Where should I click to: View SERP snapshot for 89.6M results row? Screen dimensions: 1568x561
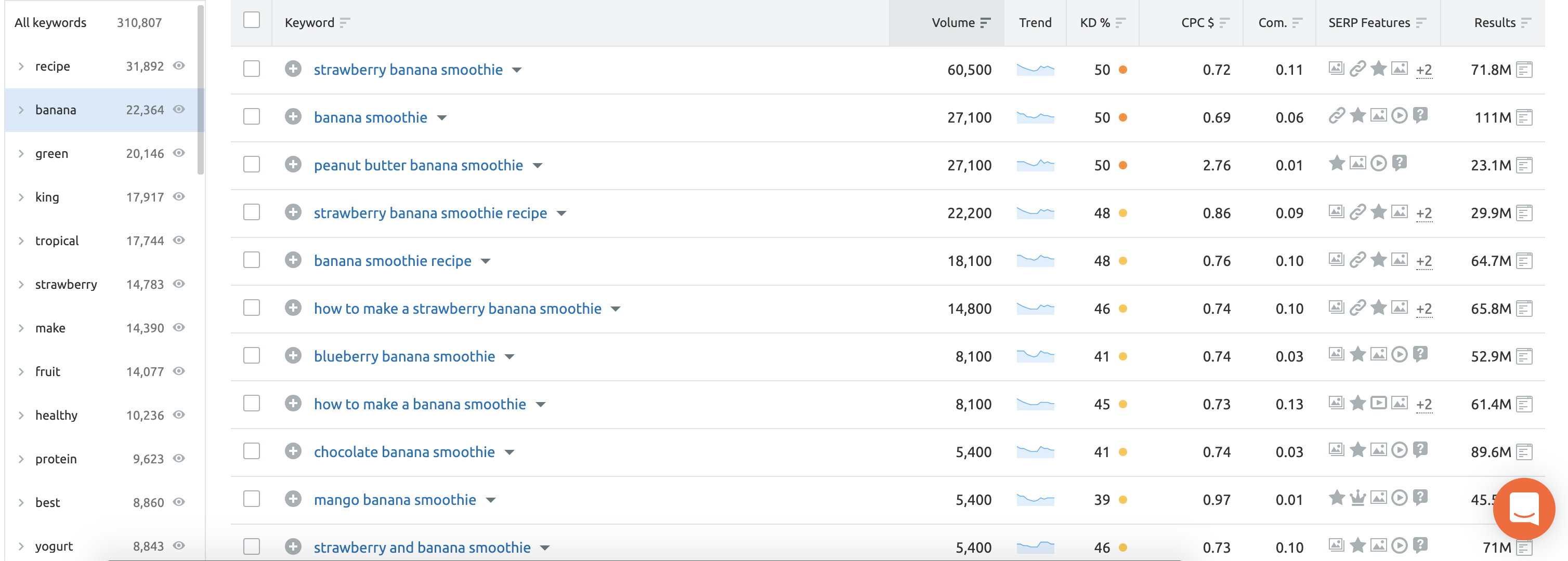click(x=1524, y=451)
